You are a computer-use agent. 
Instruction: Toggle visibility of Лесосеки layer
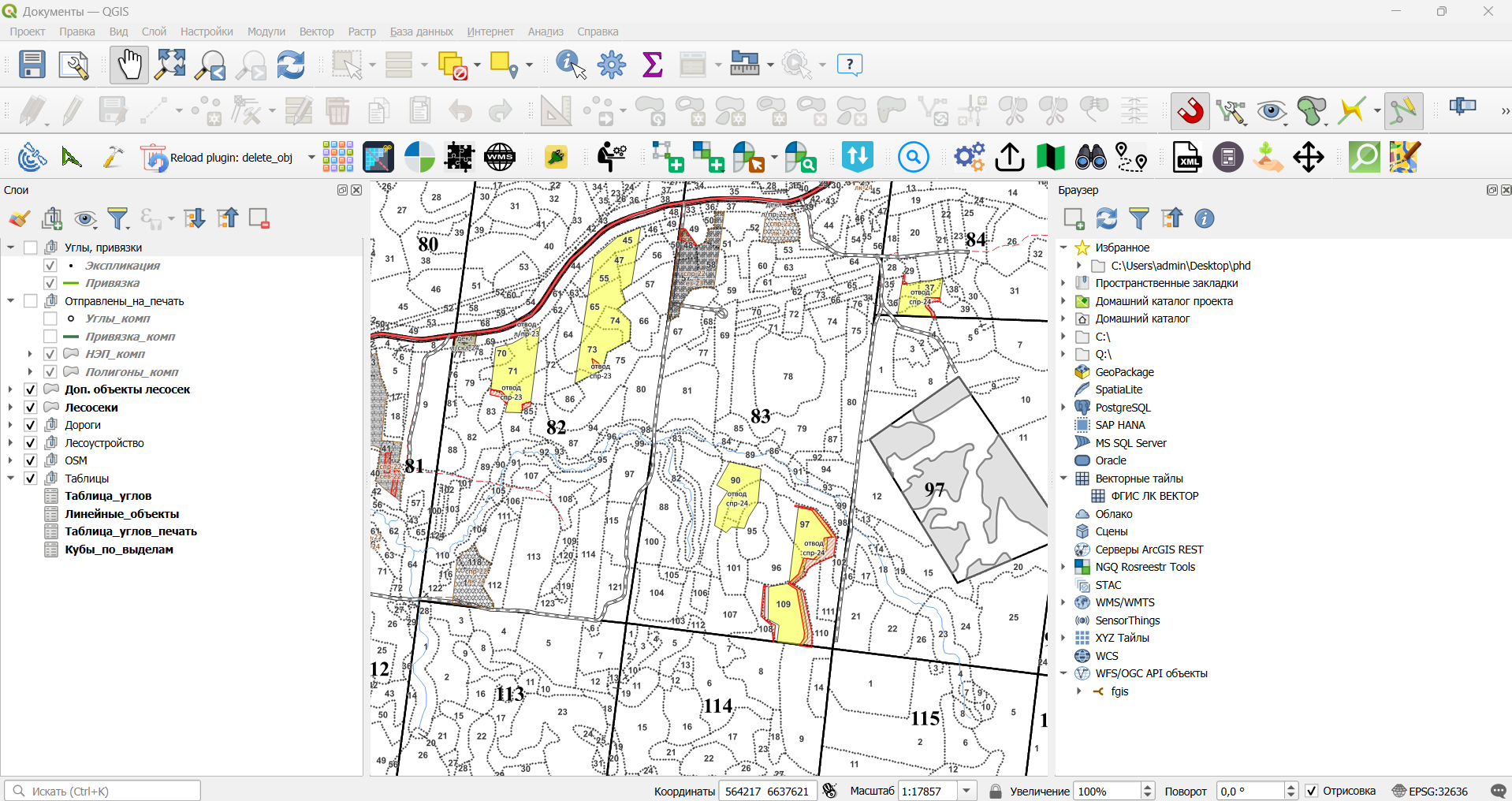click(x=31, y=408)
